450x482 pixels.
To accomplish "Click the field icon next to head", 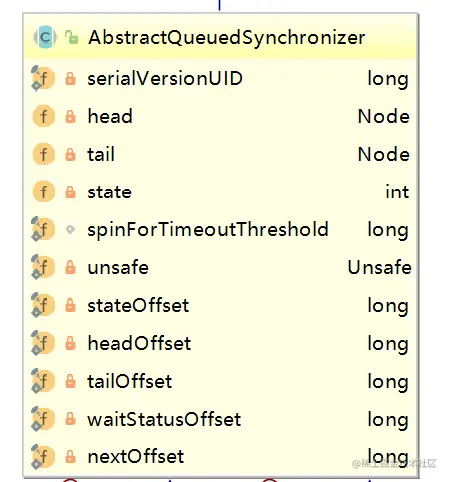I will tap(44, 116).
